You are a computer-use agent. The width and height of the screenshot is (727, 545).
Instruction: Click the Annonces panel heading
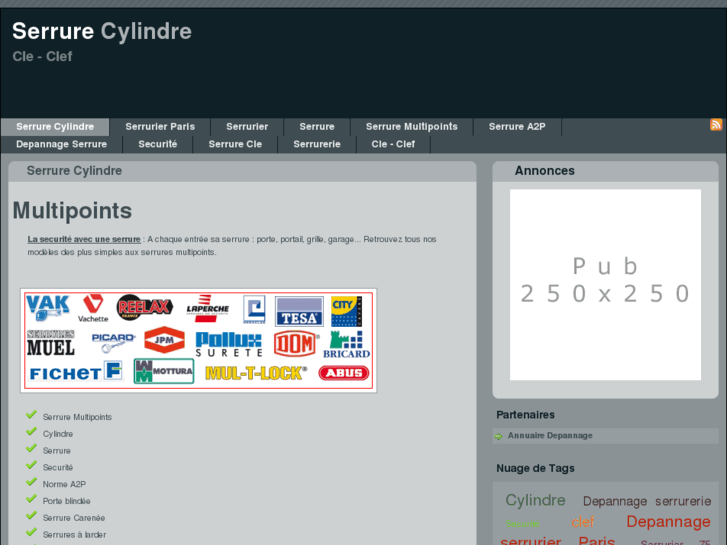pos(545,171)
